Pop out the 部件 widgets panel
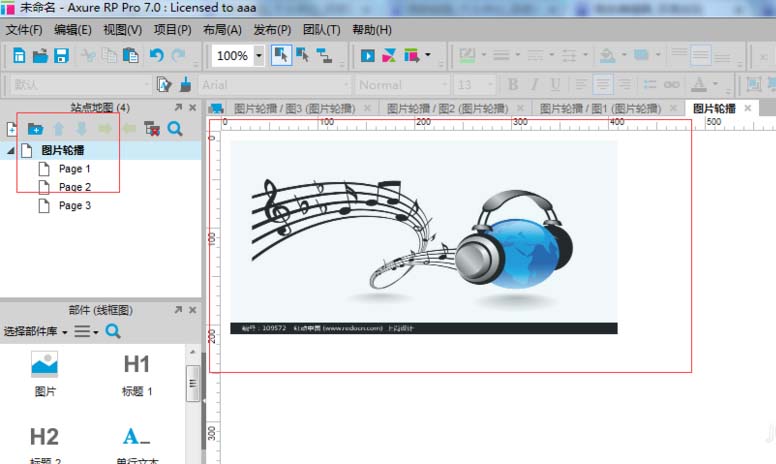Image resolution: width=776 pixels, height=464 pixels. 178,310
